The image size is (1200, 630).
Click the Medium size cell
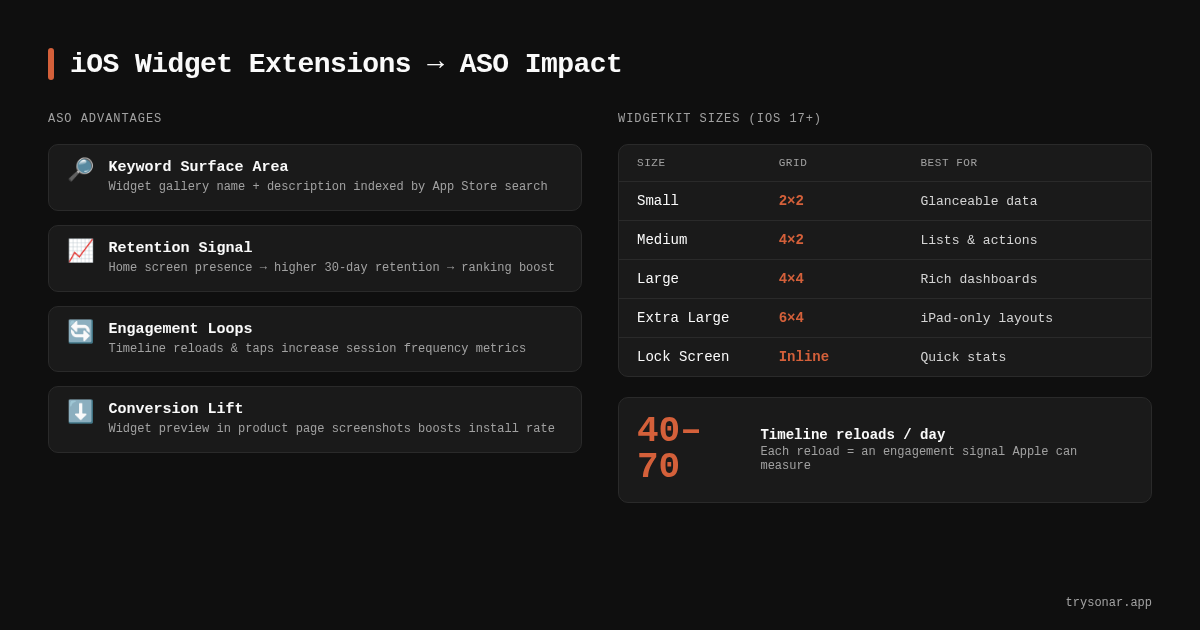tap(662, 240)
